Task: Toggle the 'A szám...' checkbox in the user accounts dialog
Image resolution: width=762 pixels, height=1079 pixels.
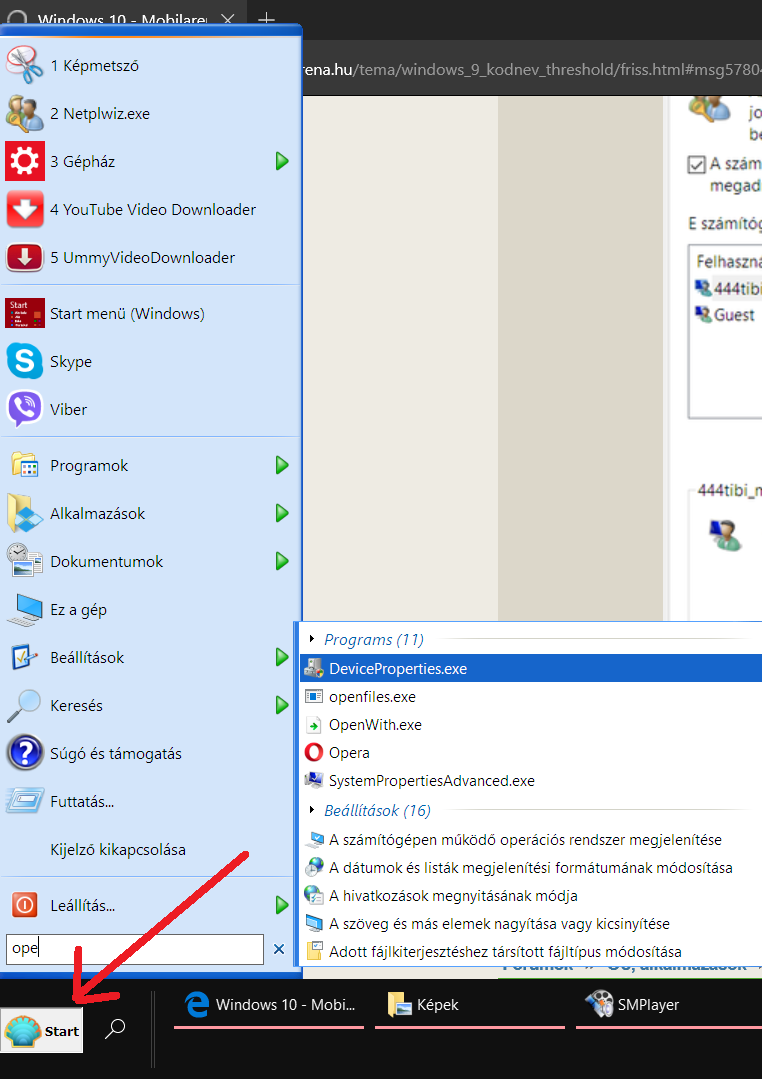Action: point(696,165)
